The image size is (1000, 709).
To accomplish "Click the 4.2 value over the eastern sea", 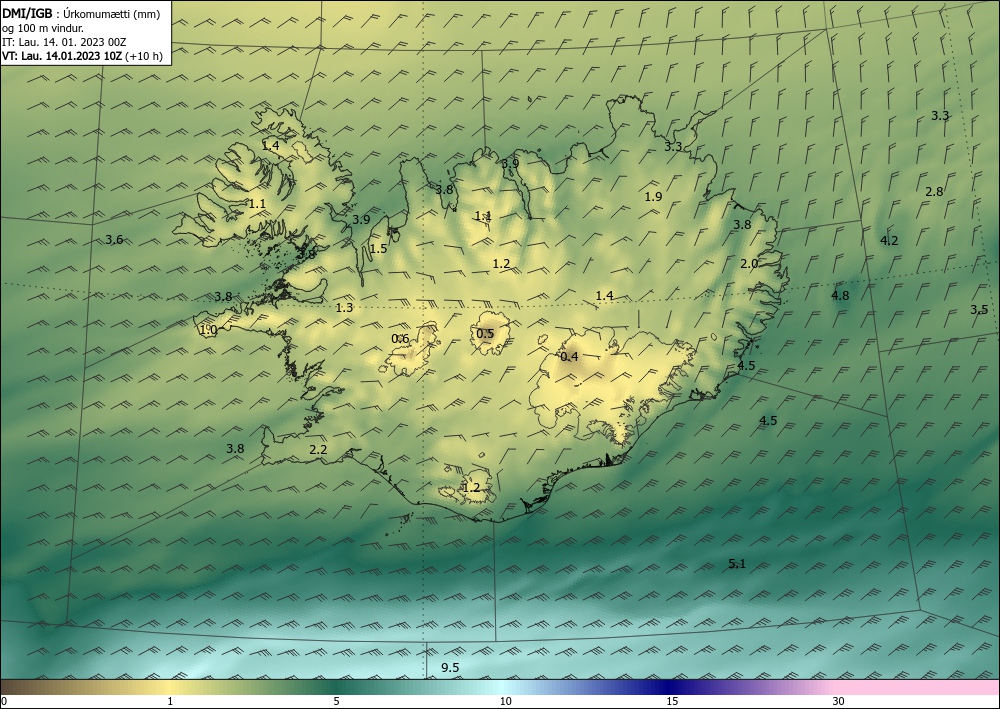I will point(889,240).
